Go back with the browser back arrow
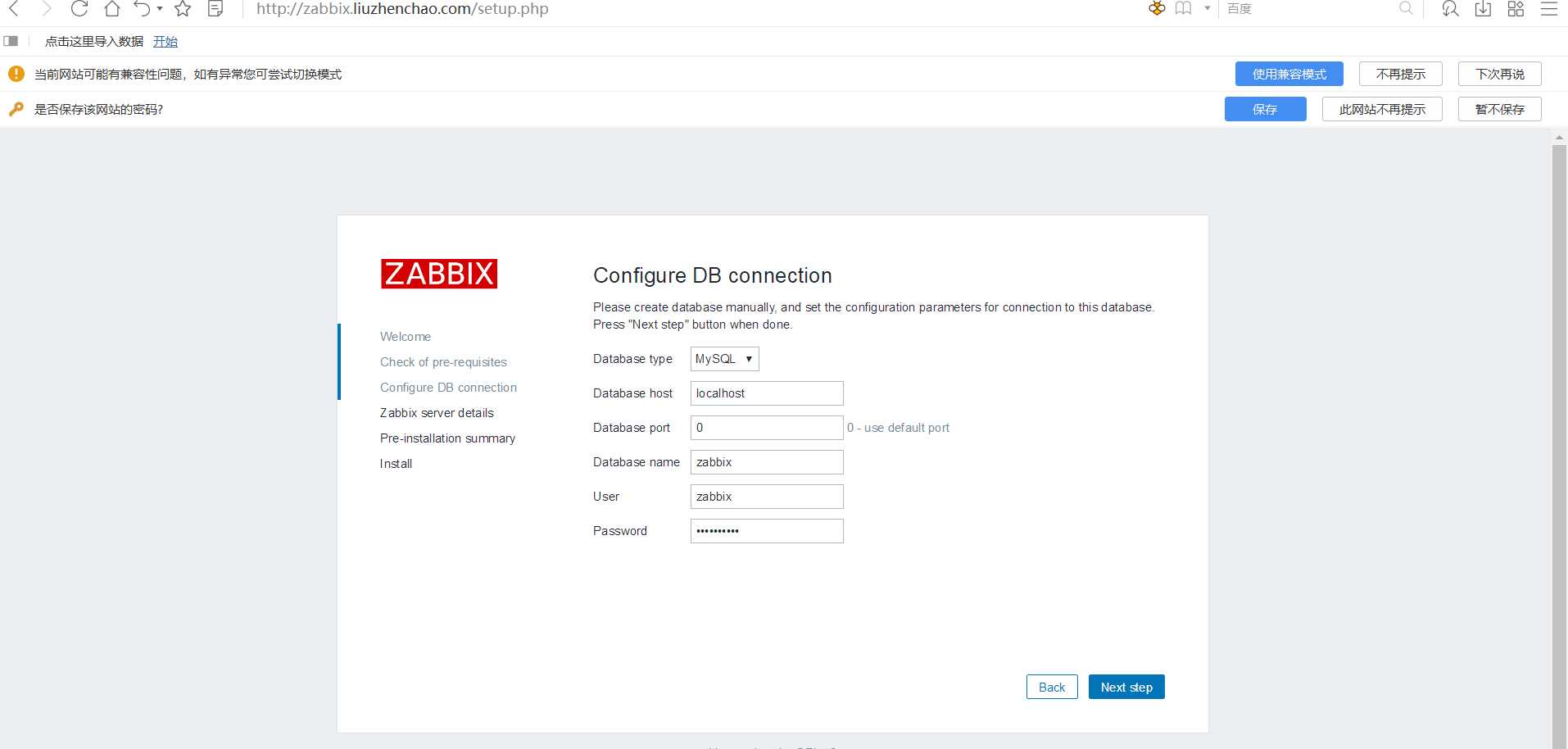This screenshot has width=1568, height=749. tap(13, 9)
